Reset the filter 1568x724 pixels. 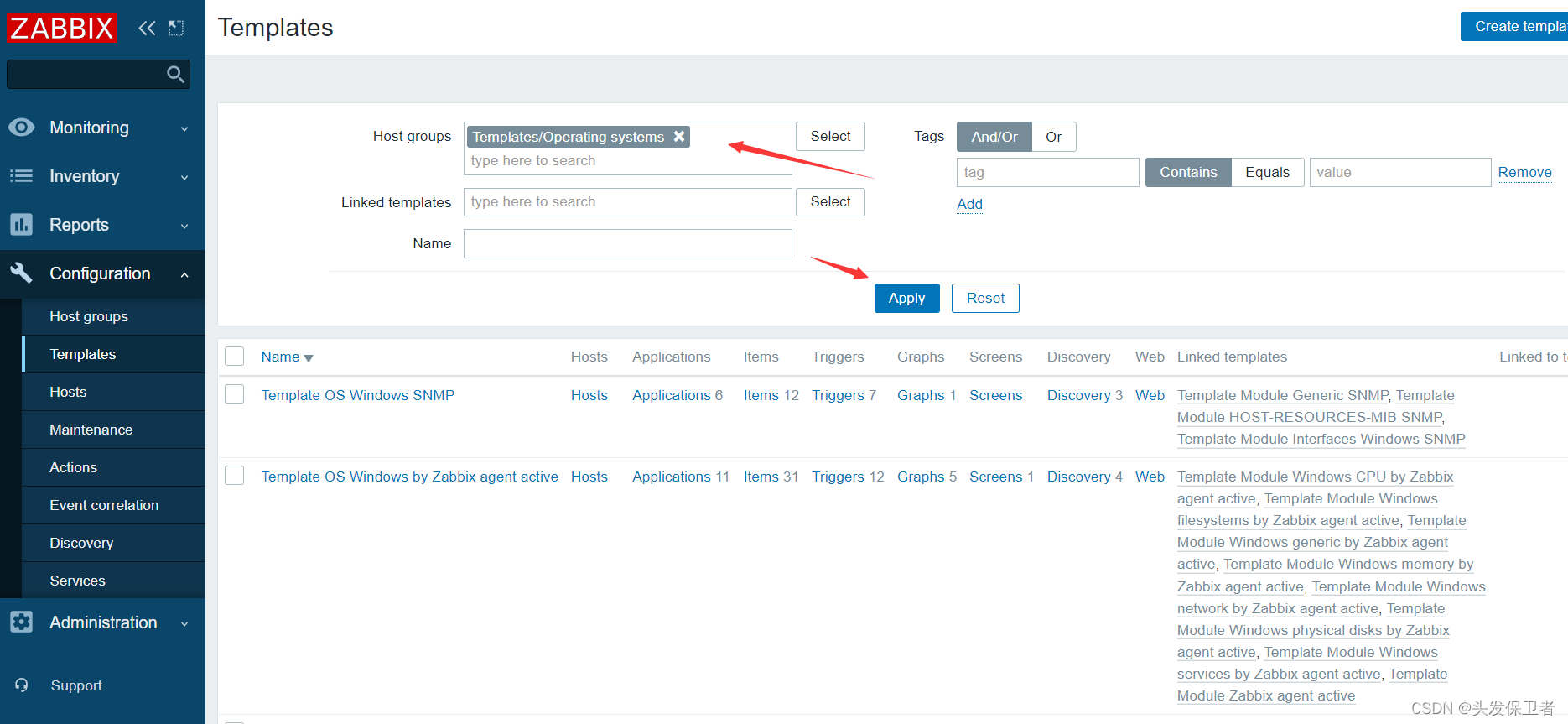pyautogui.click(x=985, y=298)
